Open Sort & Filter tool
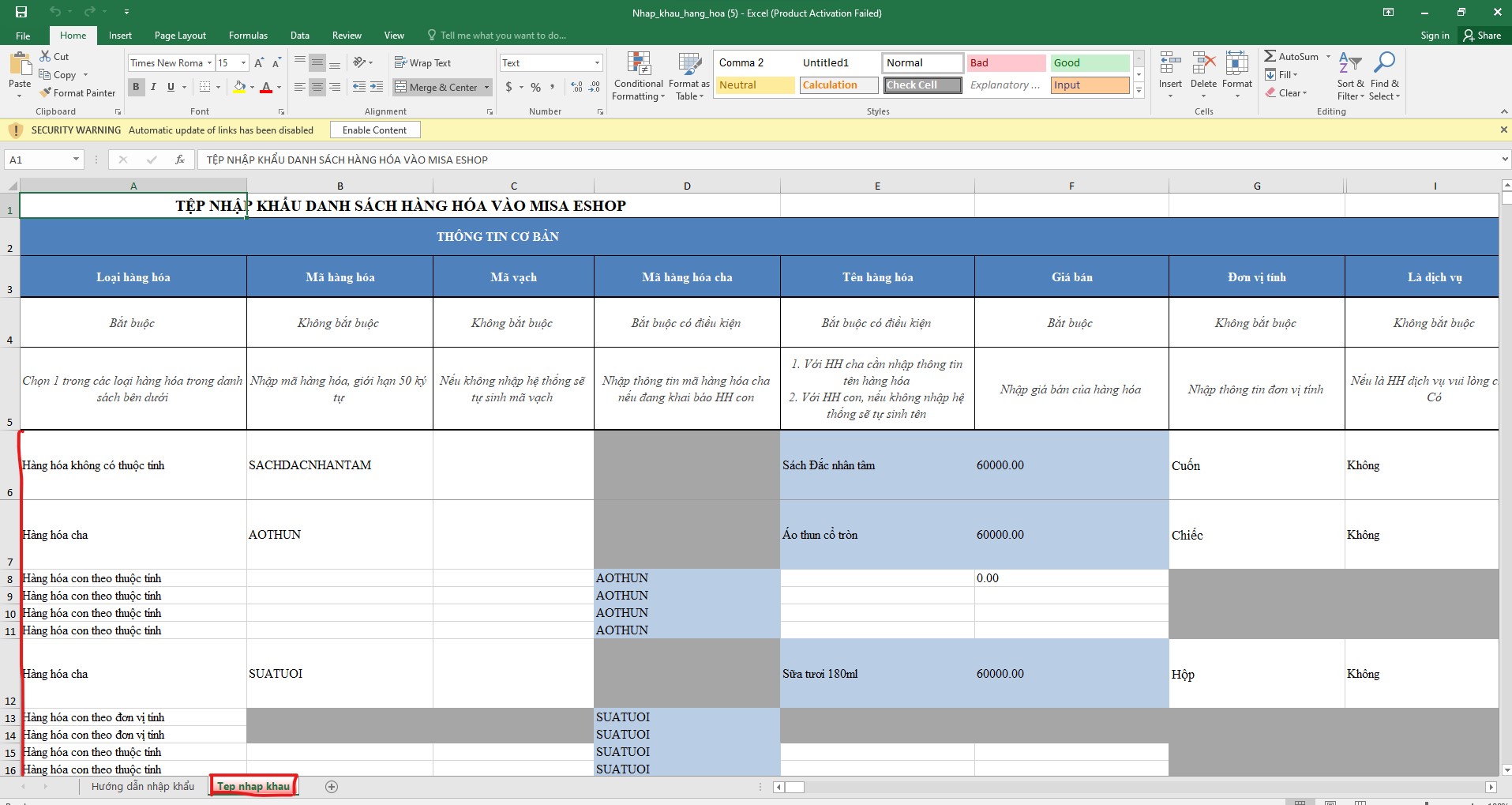The height and width of the screenshot is (805, 1512). [x=1350, y=77]
